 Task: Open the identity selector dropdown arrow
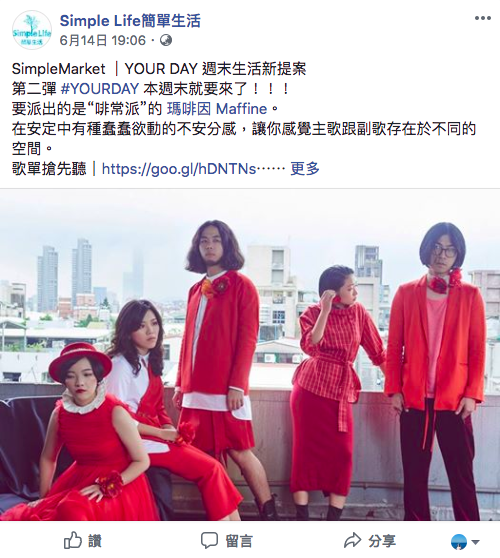(475, 542)
